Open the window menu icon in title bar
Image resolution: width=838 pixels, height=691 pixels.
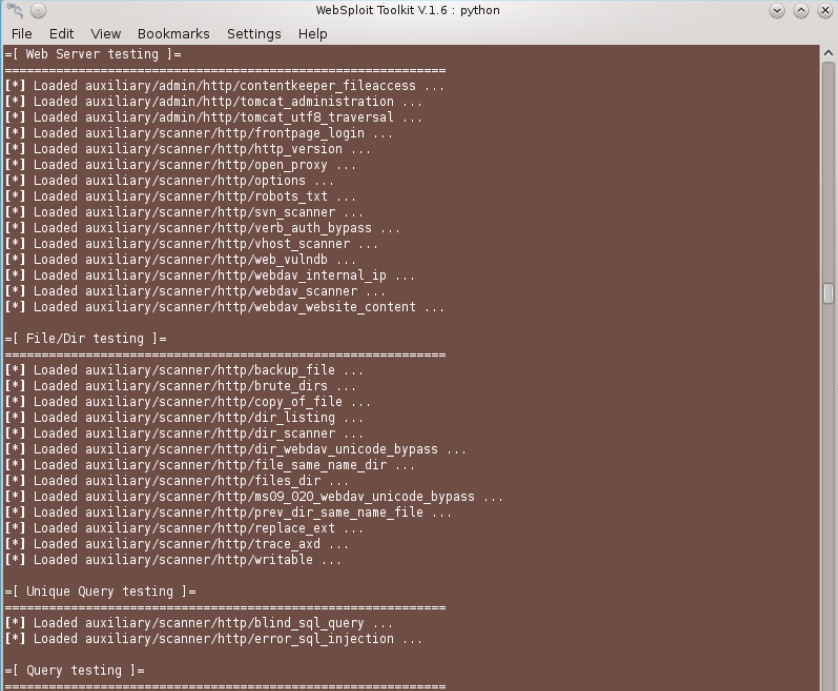pyautogui.click(x=13, y=11)
